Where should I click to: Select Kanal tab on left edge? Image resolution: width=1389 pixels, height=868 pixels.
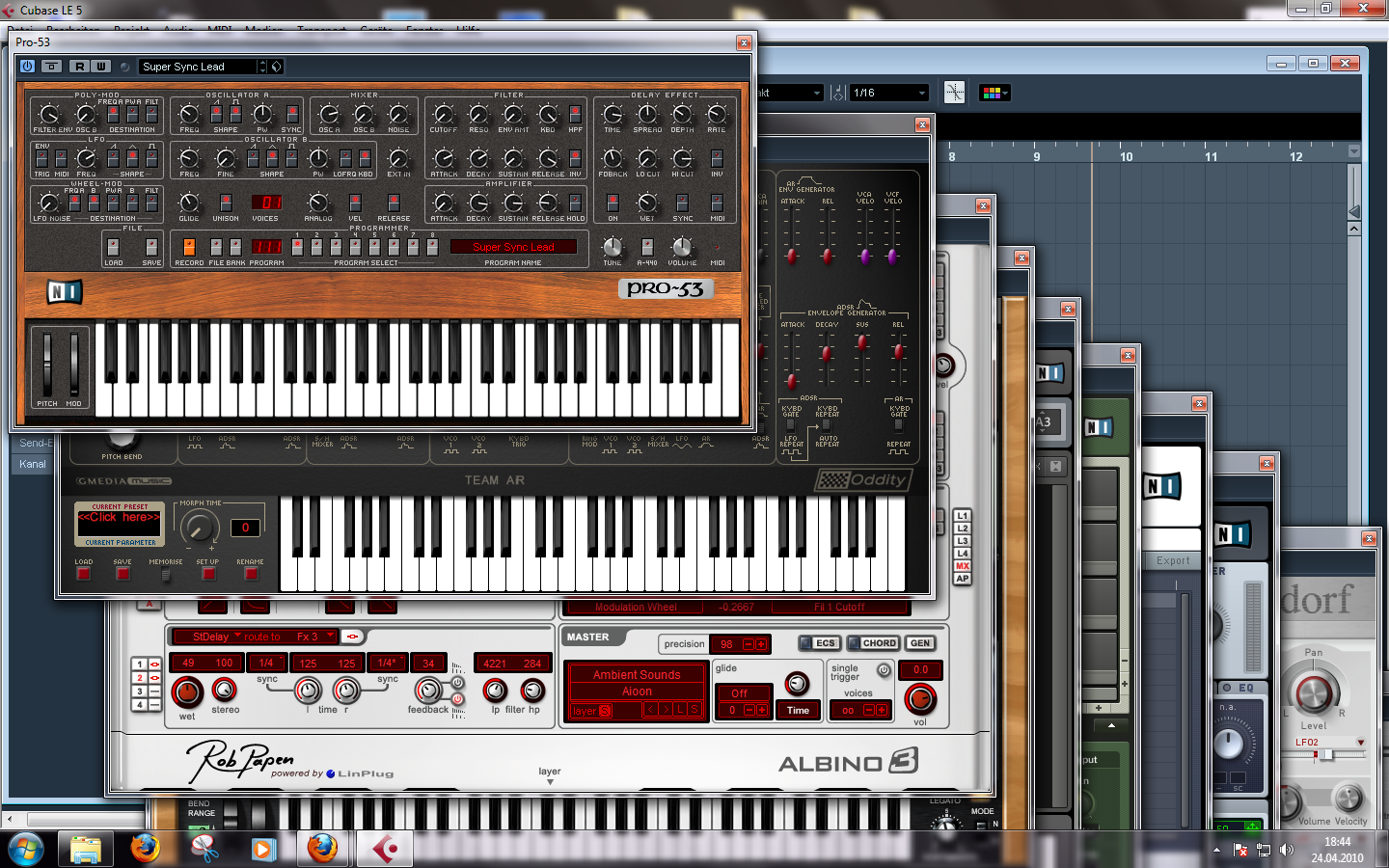click(x=32, y=464)
